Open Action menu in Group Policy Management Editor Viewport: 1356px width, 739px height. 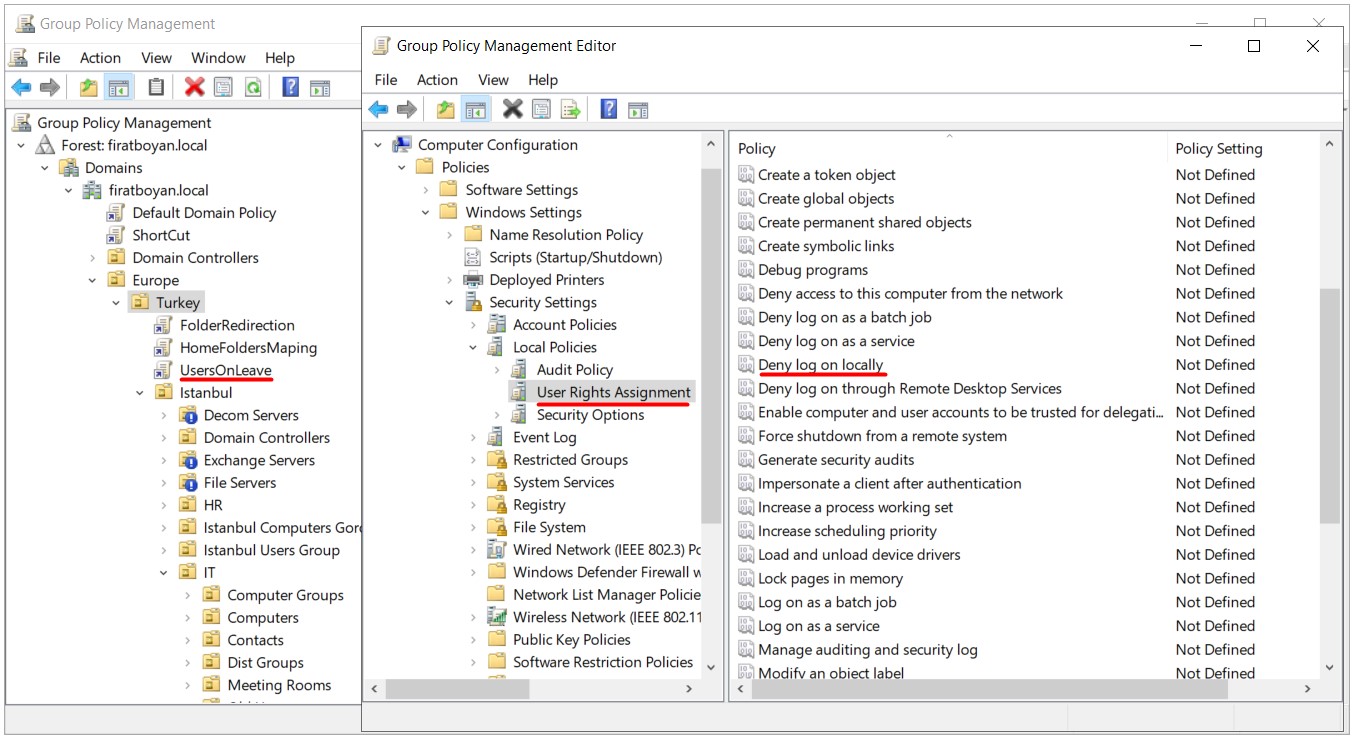click(437, 80)
